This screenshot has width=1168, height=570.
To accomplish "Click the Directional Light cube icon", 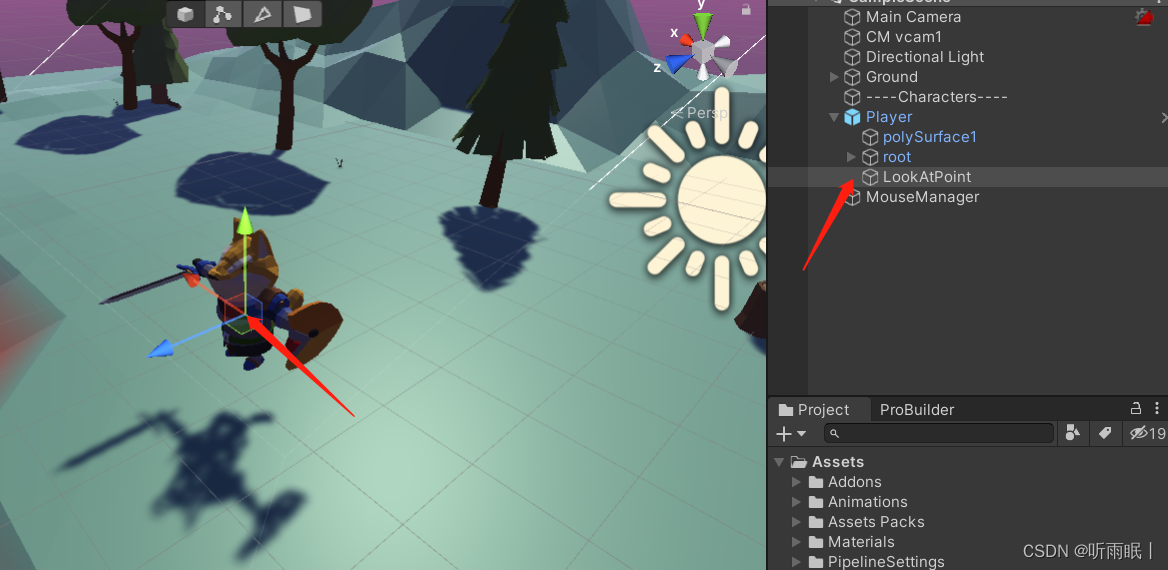I will 852,57.
